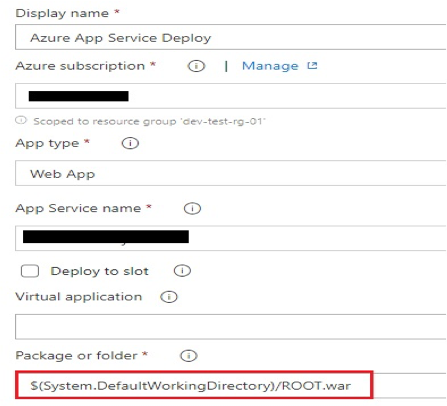Image resolution: width=447 pixels, height=406 pixels.
Task: Select the ROOT.war Package or folder field
Action: click(194, 385)
